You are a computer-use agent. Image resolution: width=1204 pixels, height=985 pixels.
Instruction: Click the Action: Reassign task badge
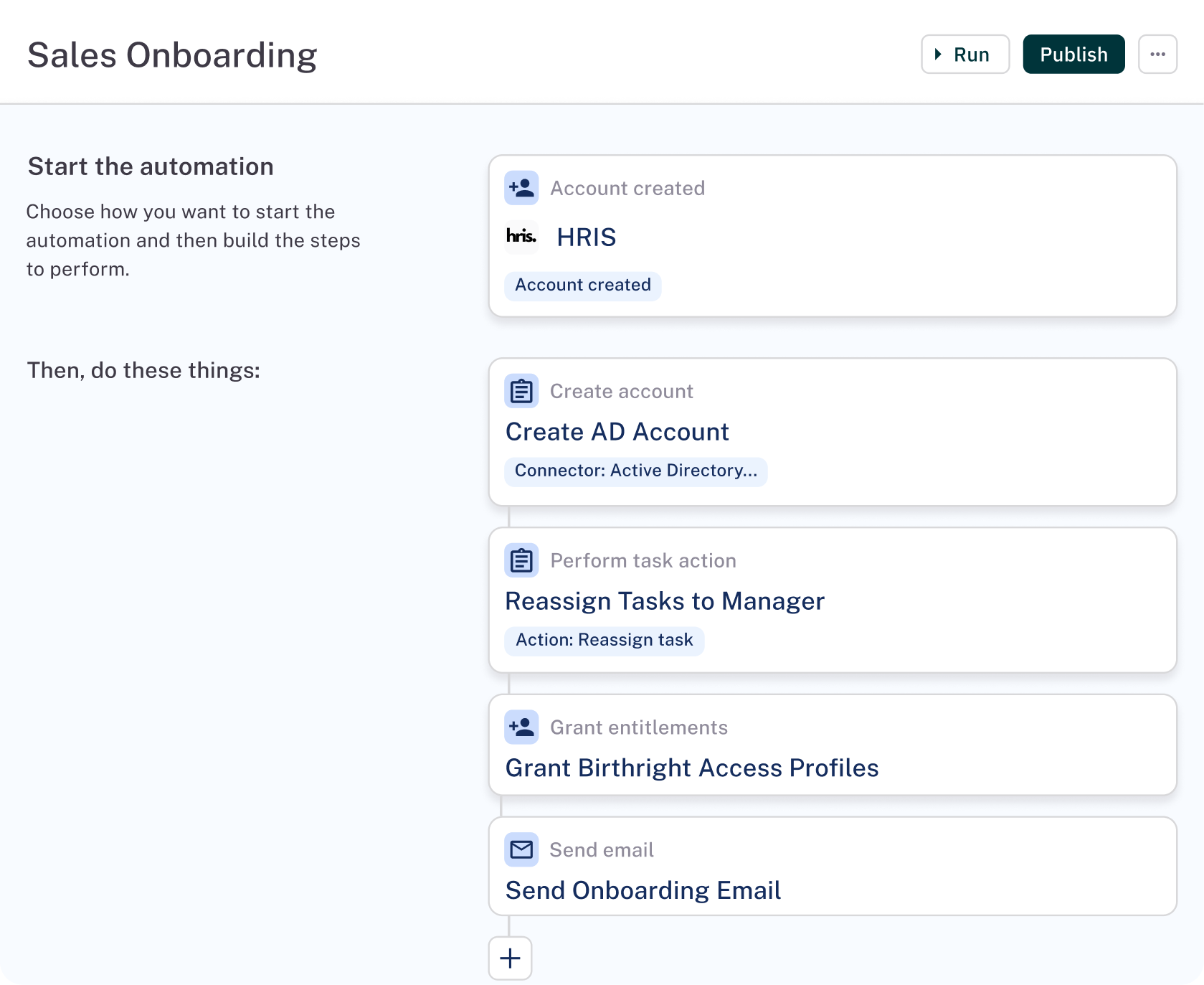click(x=604, y=641)
